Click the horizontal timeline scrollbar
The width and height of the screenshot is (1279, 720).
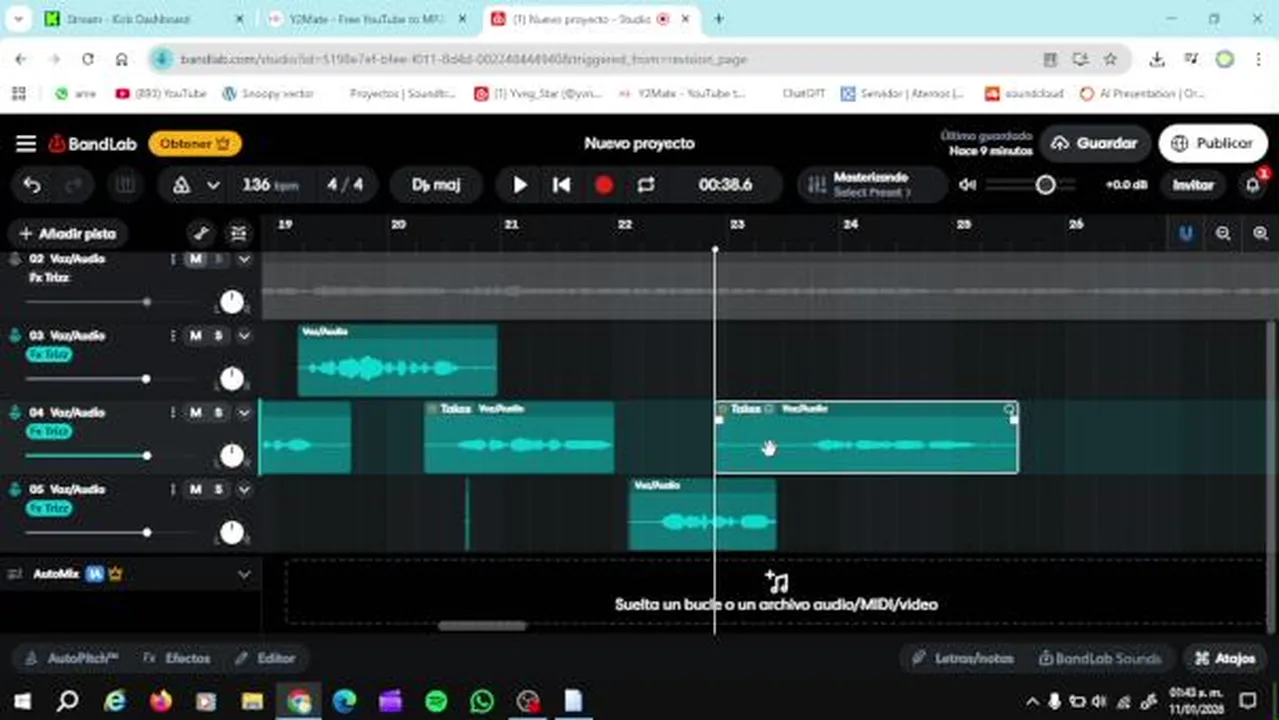(482, 627)
